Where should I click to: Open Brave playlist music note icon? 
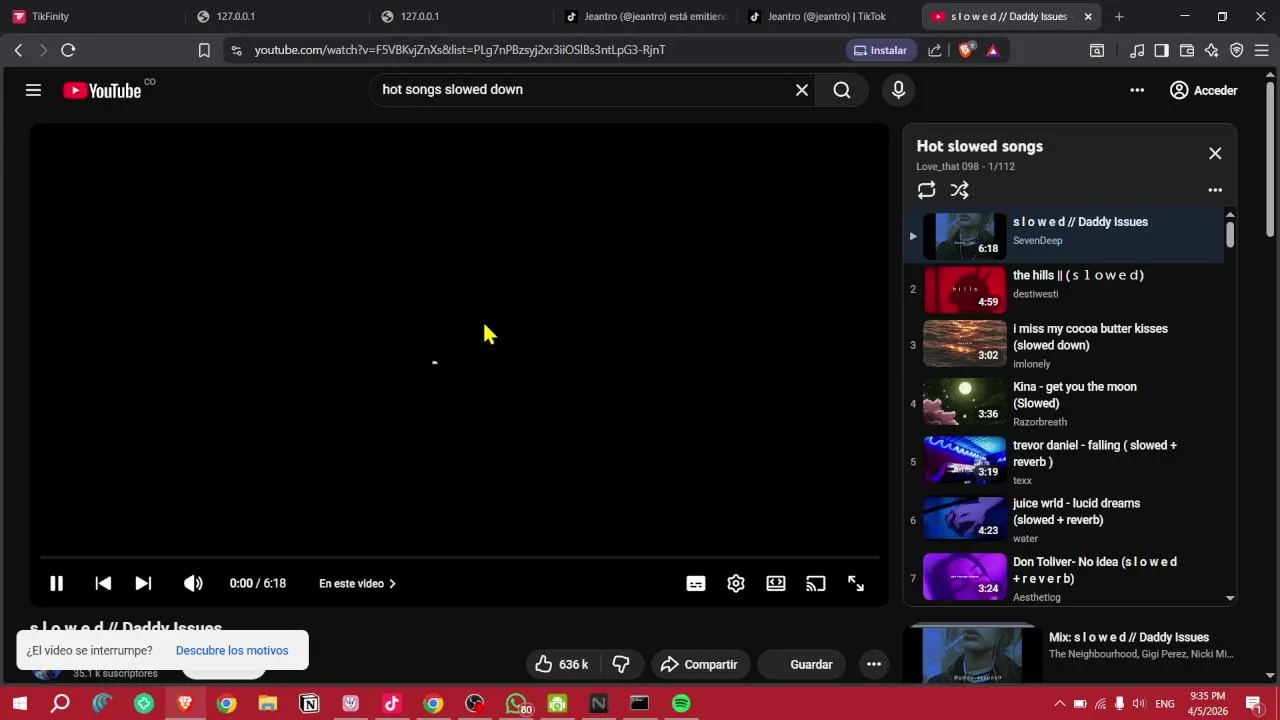coord(1137,50)
